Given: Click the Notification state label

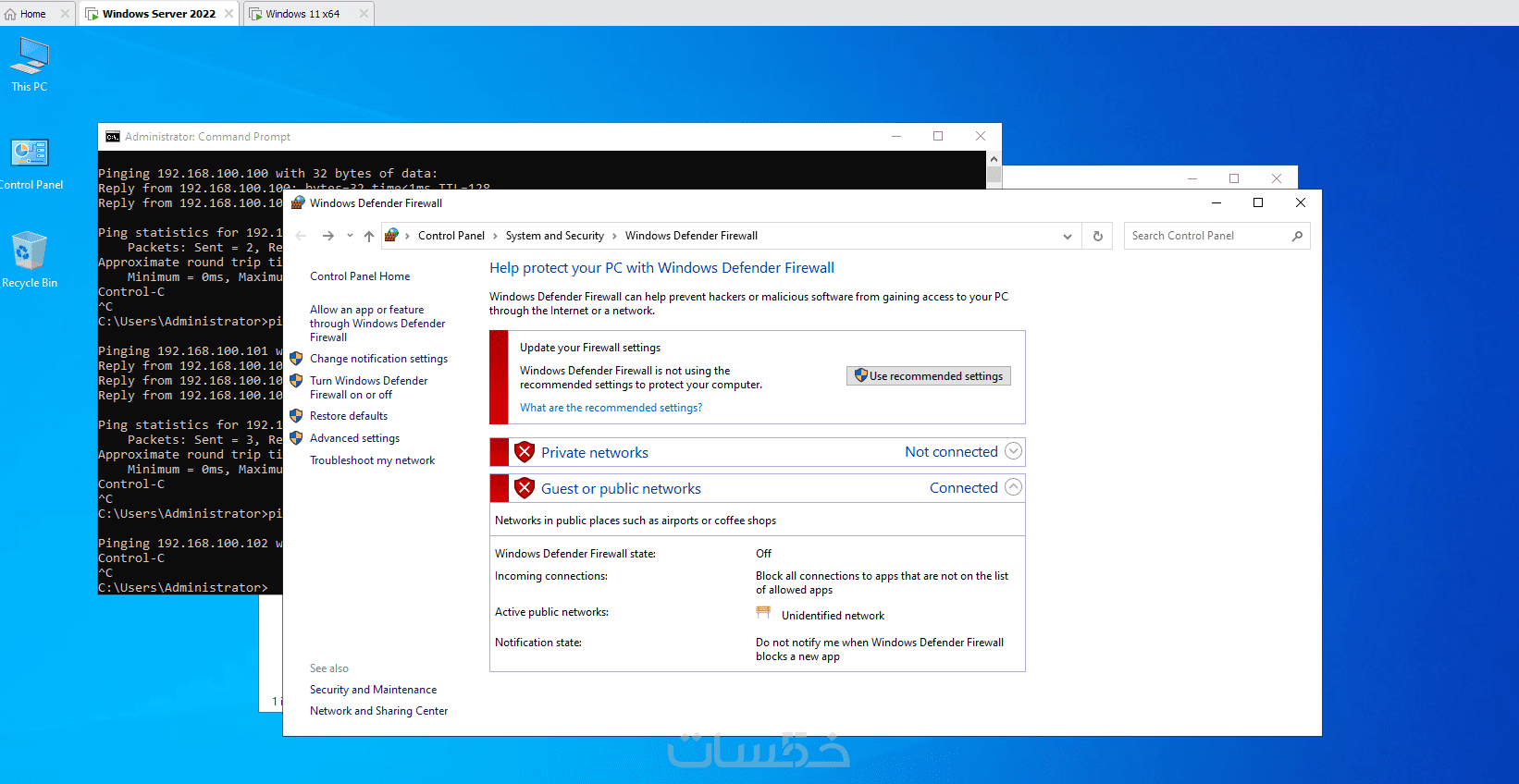Looking at the screenshot, I should pos(538,643).
